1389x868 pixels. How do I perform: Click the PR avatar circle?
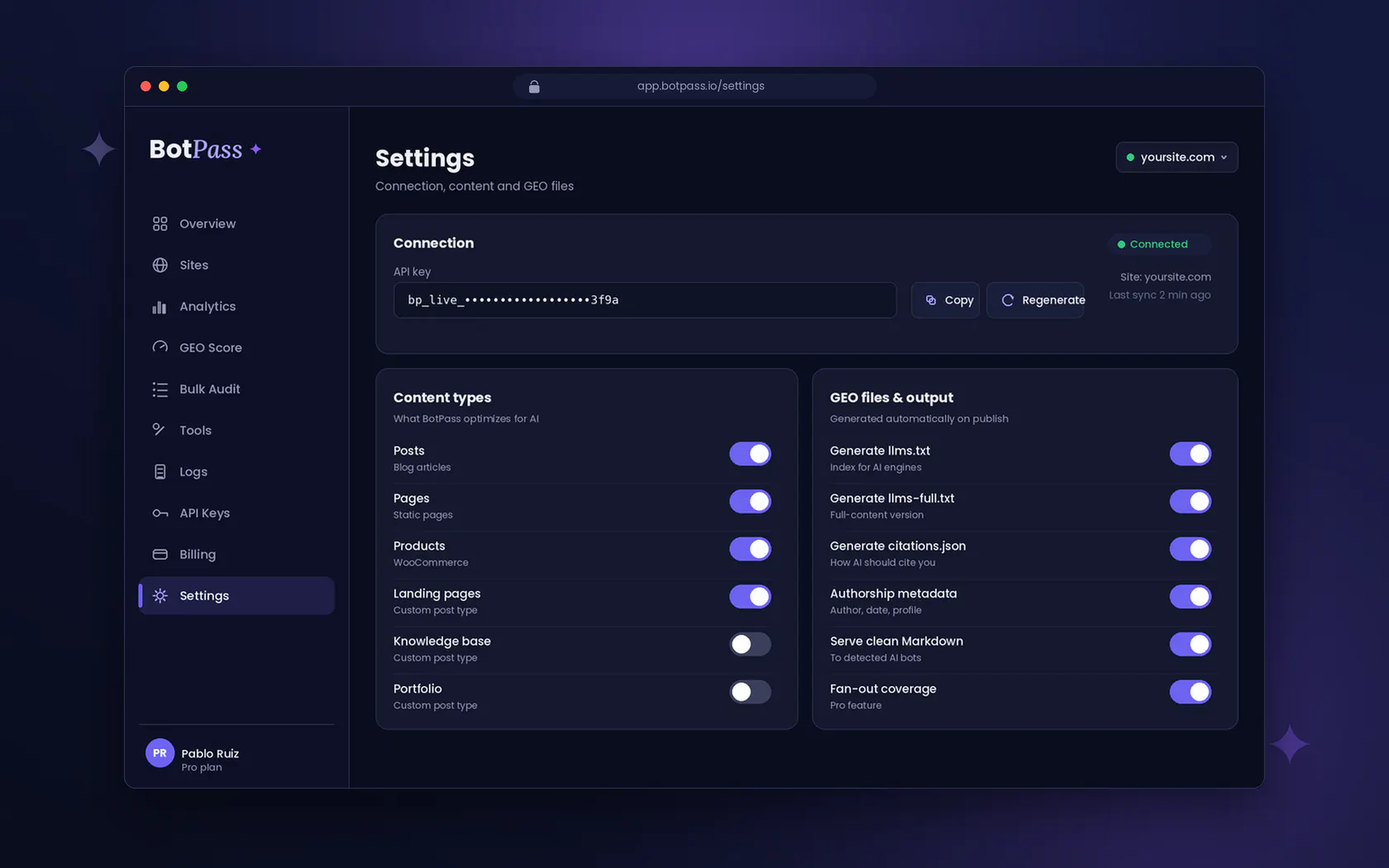(160, 753)
